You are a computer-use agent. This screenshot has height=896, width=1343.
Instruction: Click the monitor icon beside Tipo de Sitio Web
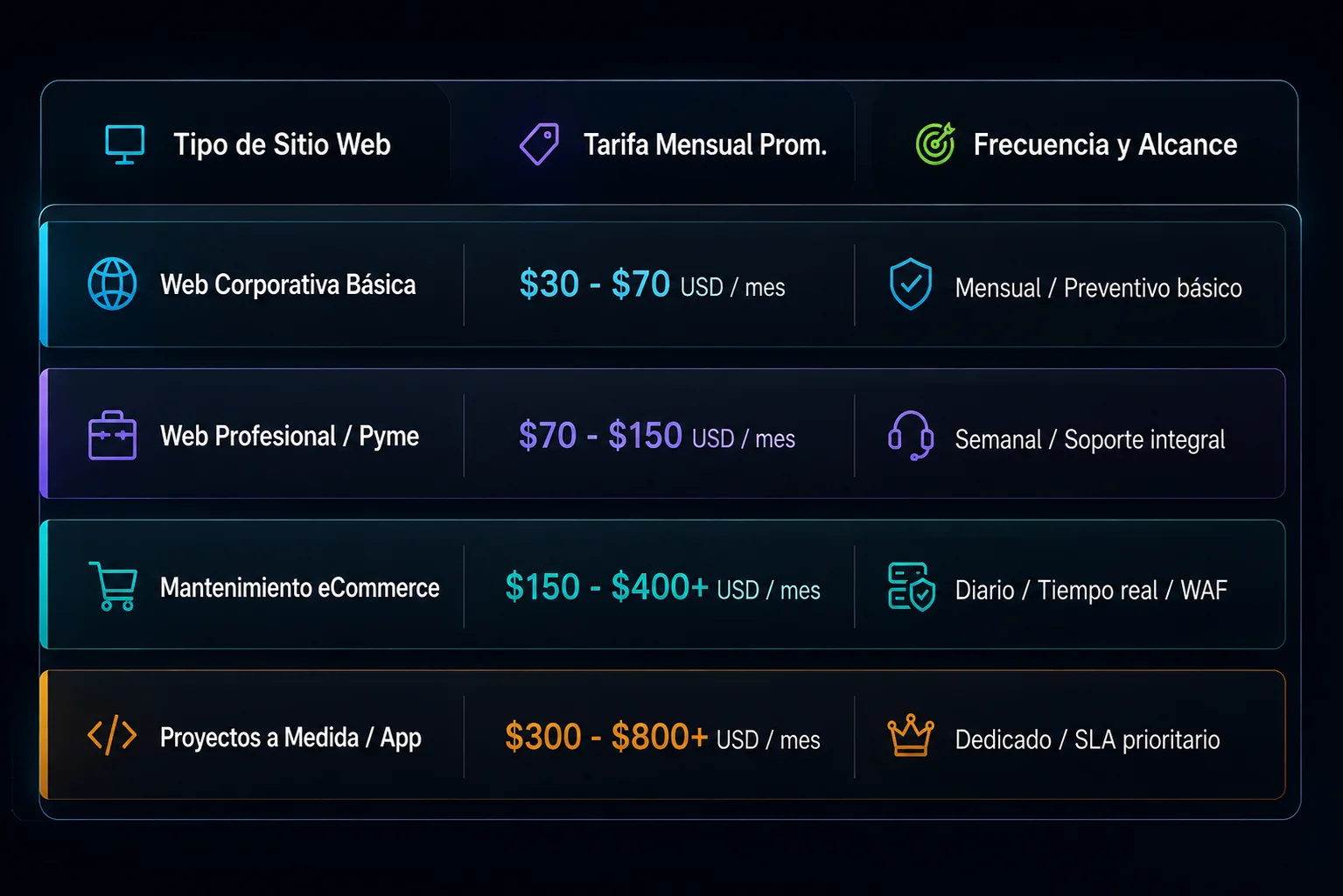(124, 144)
